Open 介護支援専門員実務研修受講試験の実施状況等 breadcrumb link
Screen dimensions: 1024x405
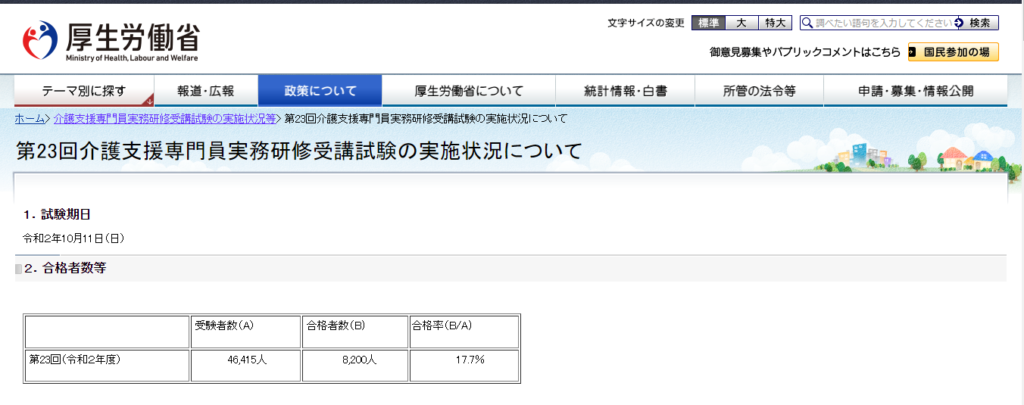tap(165, 119)
